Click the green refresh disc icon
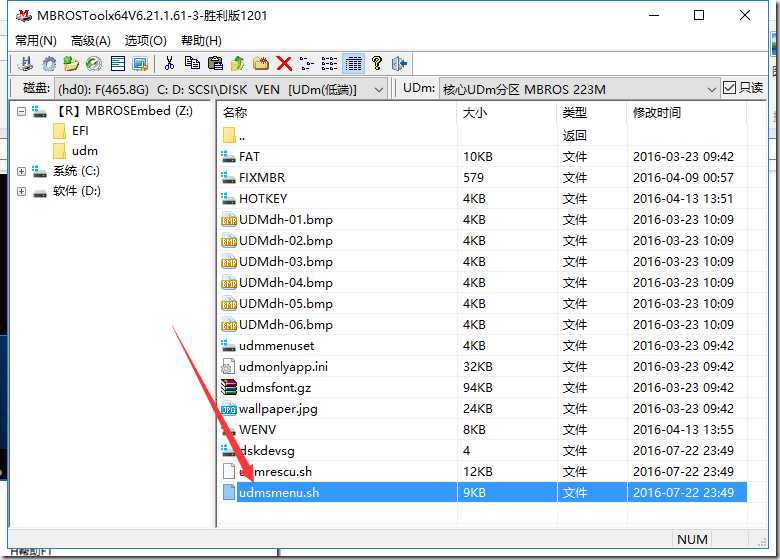 tap(94, 64)
